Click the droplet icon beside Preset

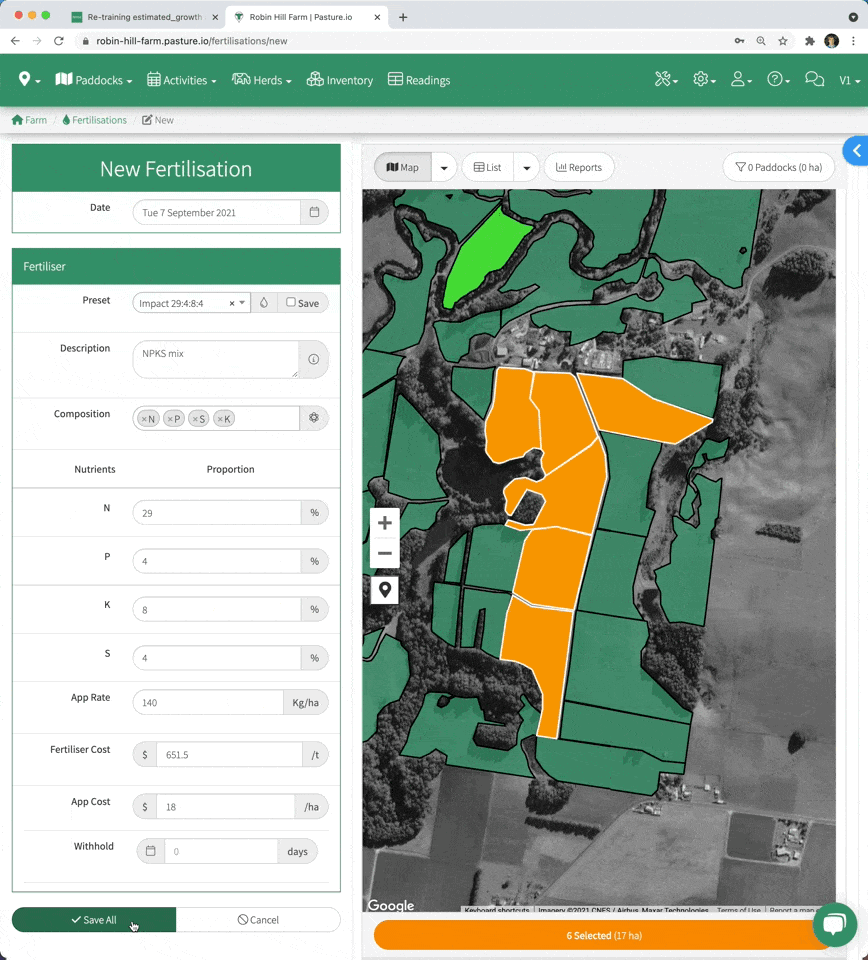[x=264, y=303]
